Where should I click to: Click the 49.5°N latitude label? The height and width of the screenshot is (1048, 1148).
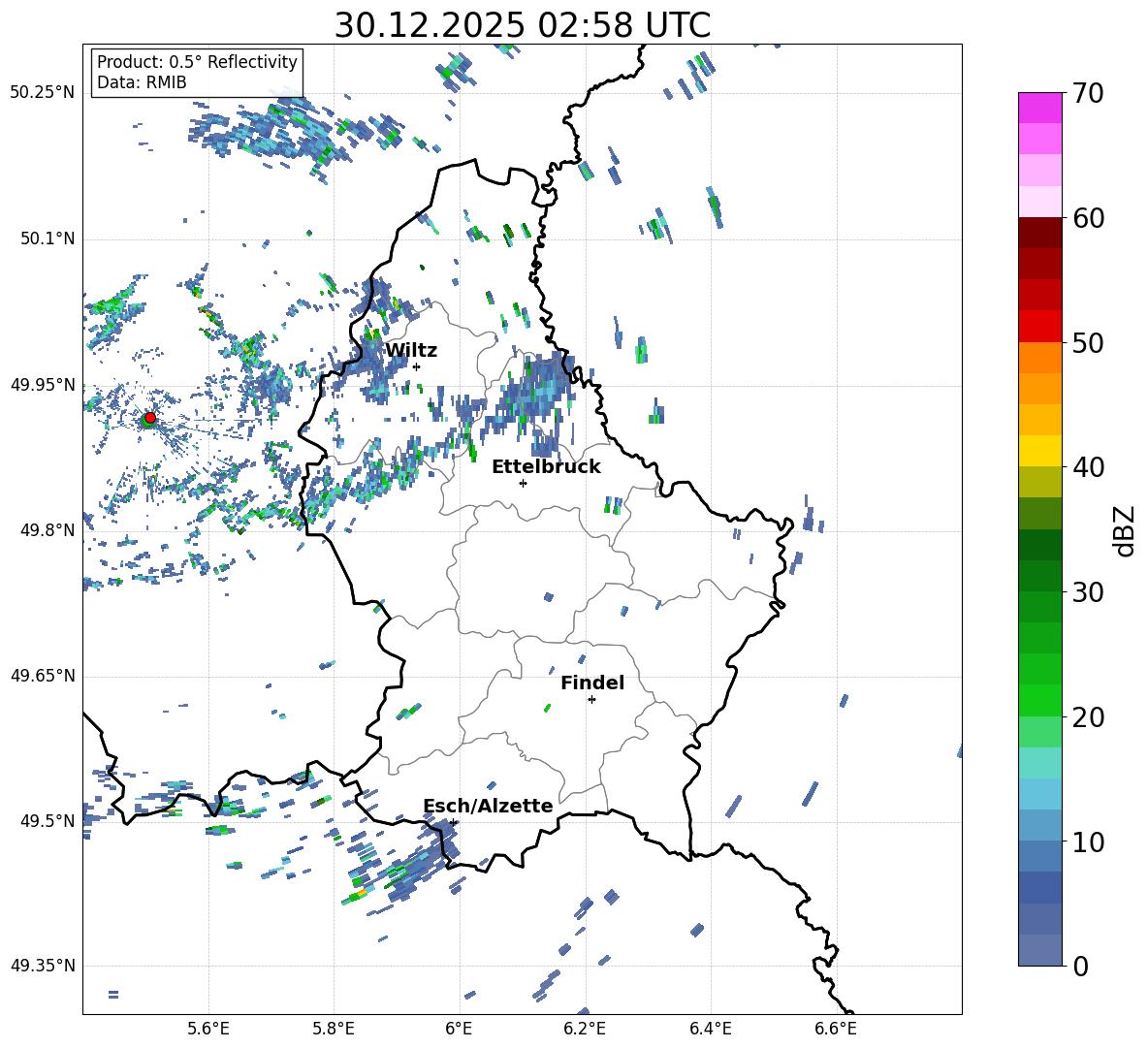tap(48, 821)
